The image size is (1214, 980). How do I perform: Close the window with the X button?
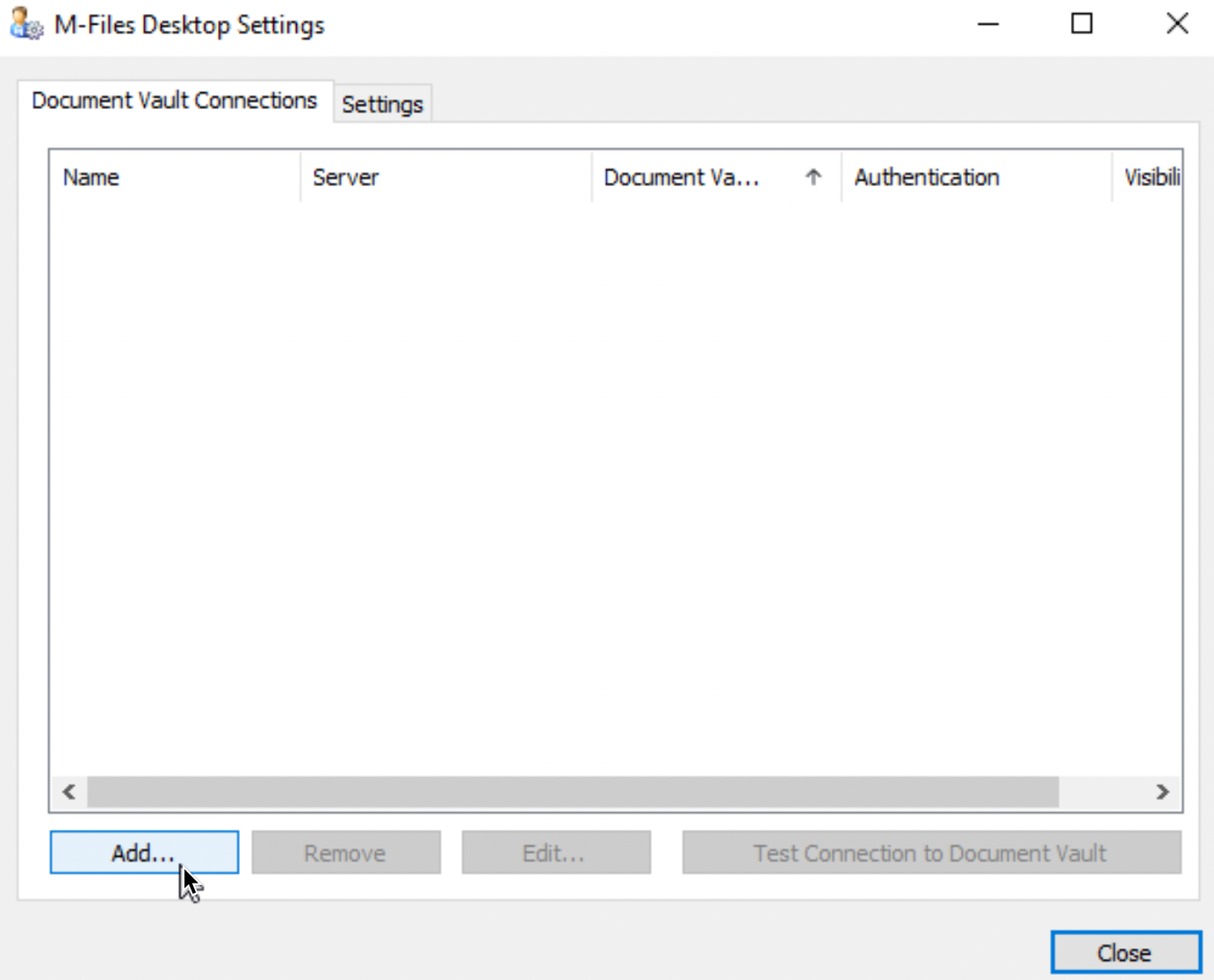click(x=1177, y=25)
